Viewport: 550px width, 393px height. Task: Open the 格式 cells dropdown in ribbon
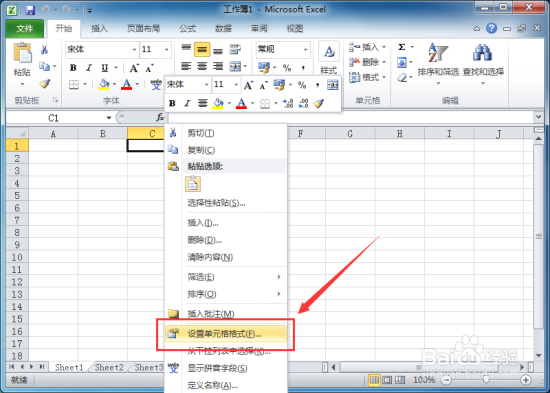[x=367, y=77]
